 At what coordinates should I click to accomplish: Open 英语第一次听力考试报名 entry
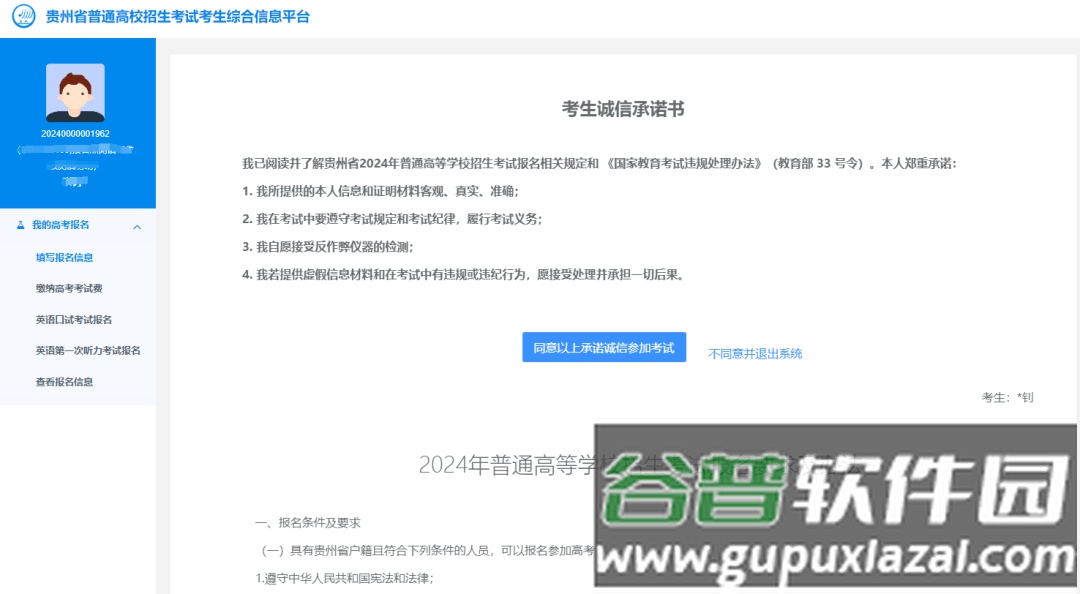click(87, 351)
